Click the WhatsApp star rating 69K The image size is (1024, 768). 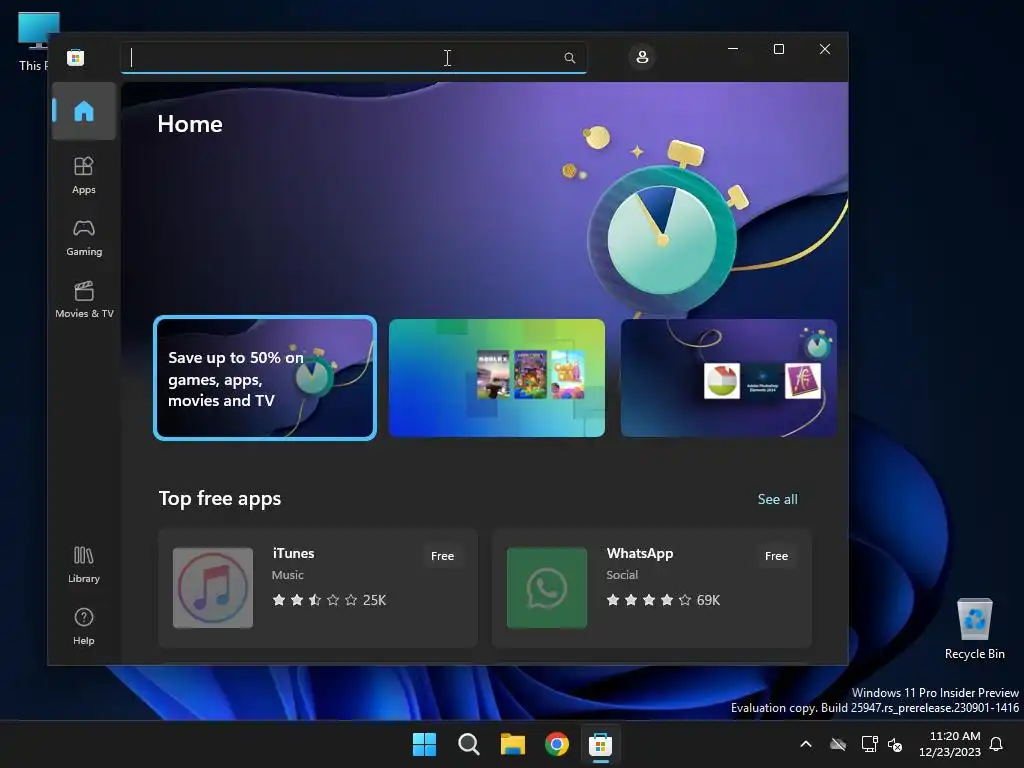point(663,600)
